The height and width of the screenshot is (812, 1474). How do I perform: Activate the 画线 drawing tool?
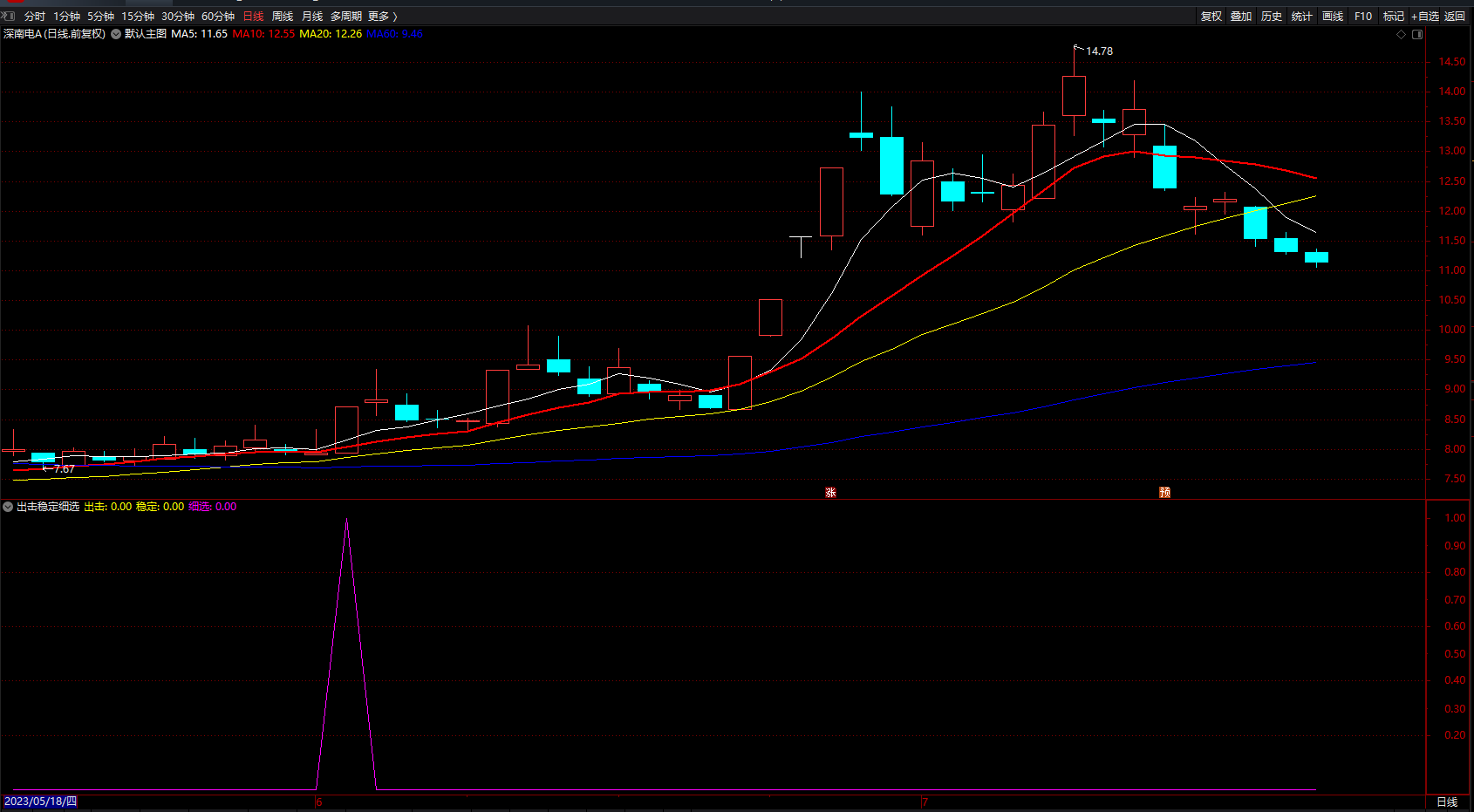click(1333, 17)
